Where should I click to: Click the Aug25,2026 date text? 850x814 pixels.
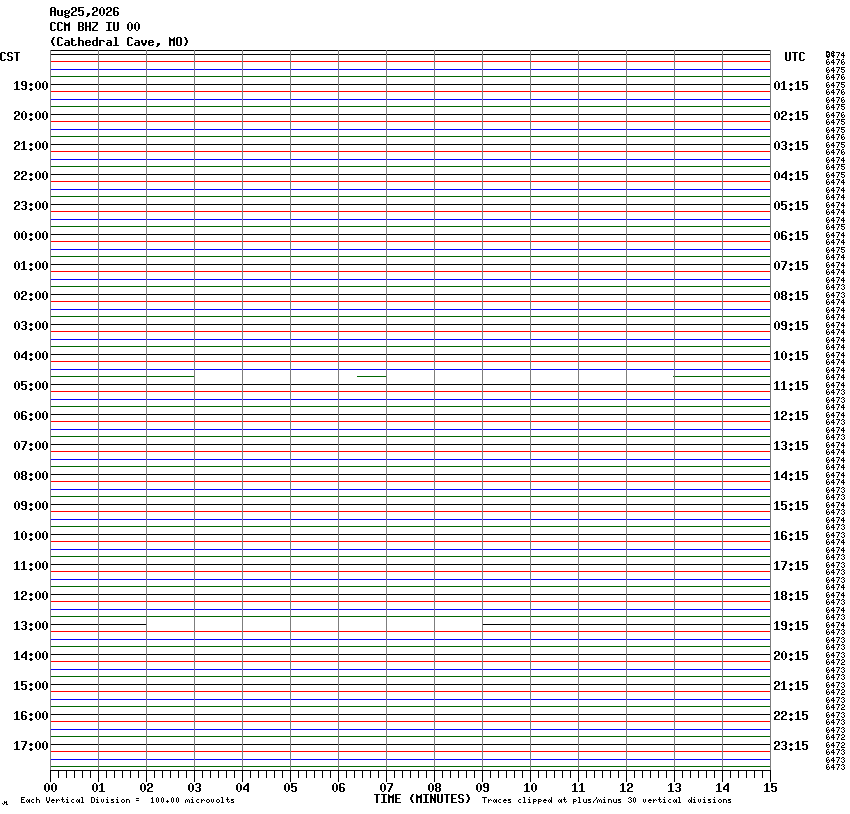coord(85,12)
